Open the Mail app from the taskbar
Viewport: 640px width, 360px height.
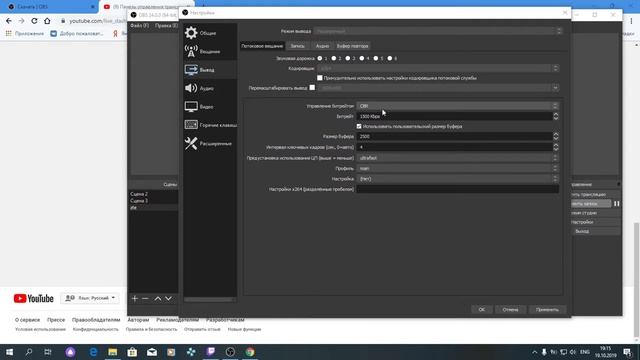pyautogui.click(x=152, y=352)
